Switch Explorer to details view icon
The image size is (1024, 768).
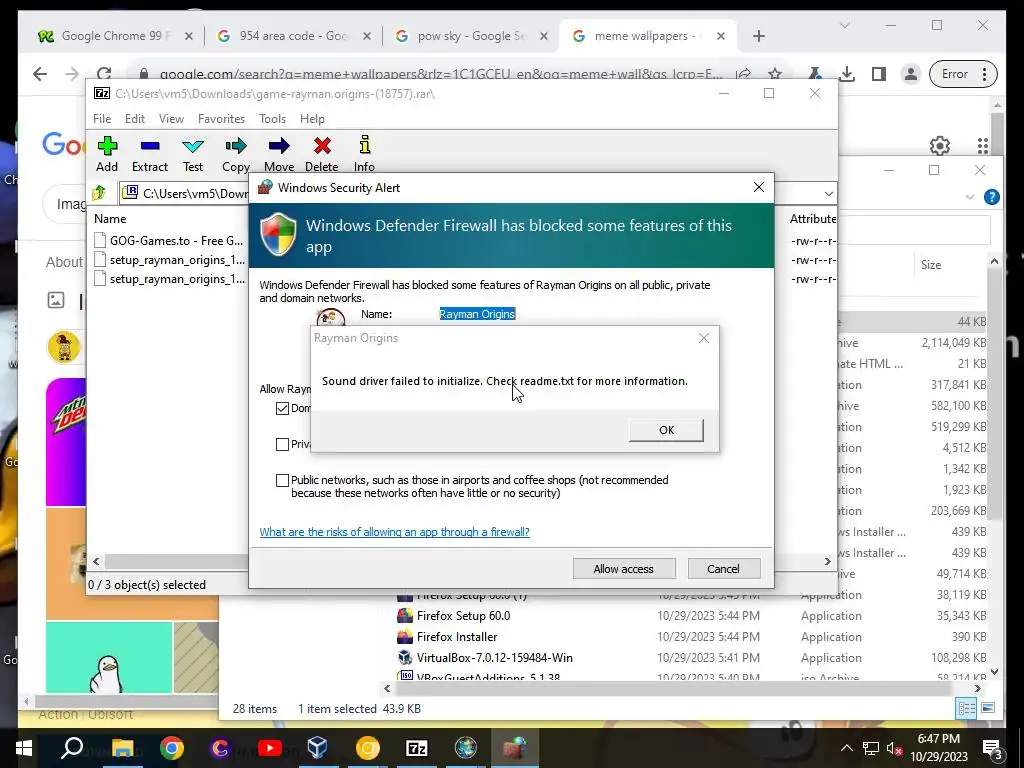(967, 708)
